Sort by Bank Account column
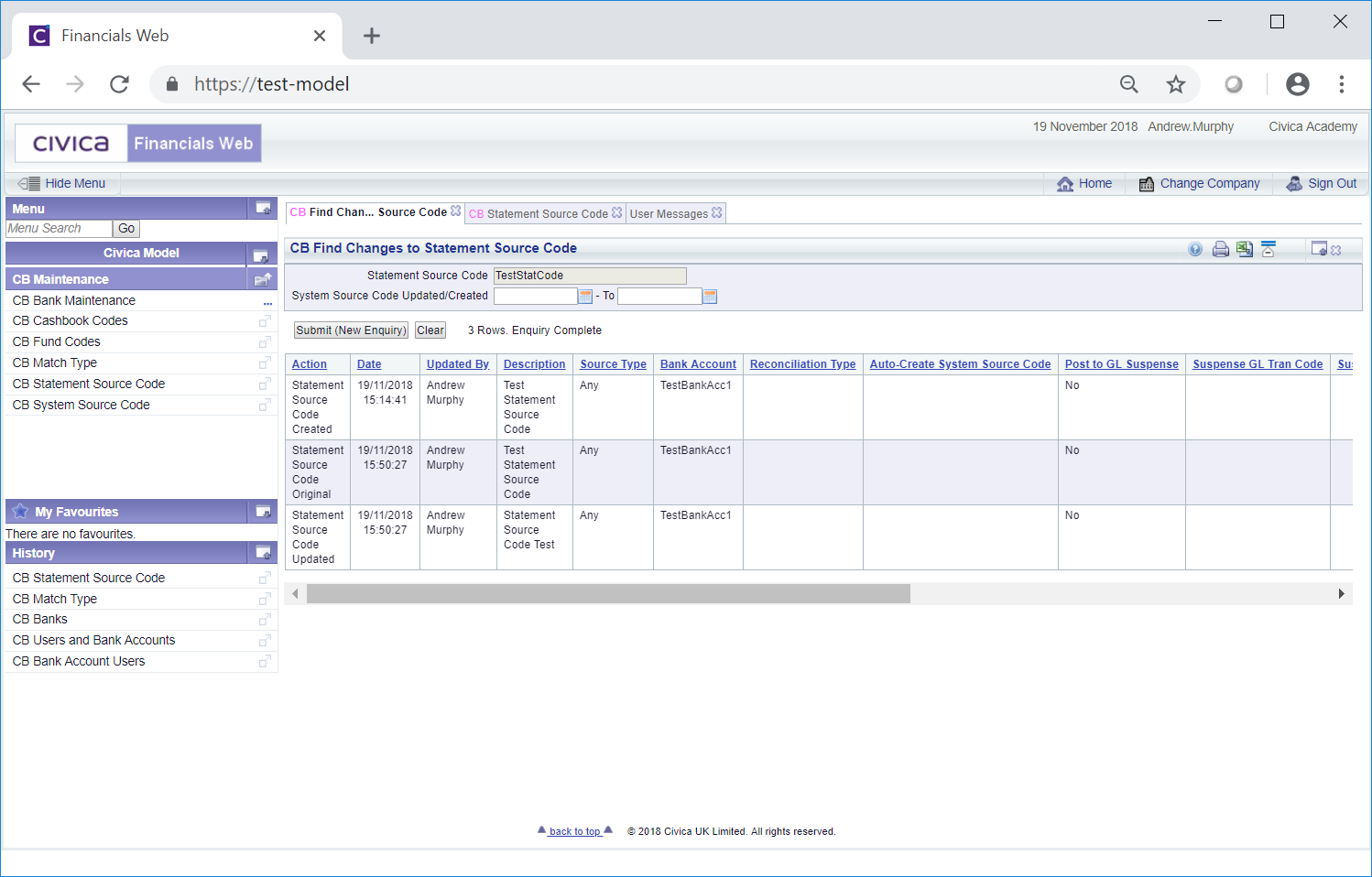1372x877 pixels. [x=698, y=364]
